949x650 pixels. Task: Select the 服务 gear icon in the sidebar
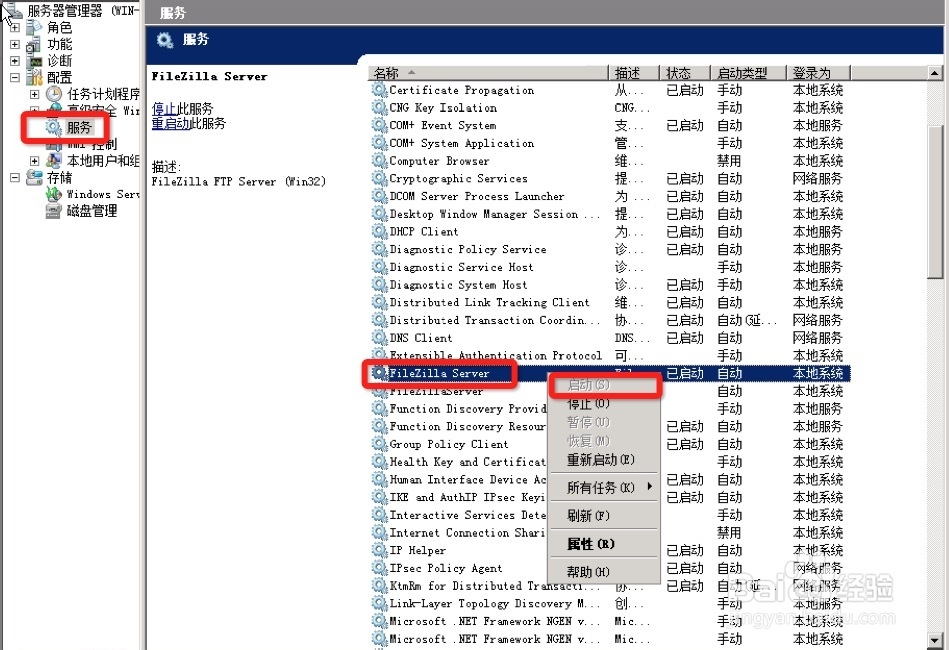pyautogui.click(x=51, y=127)
